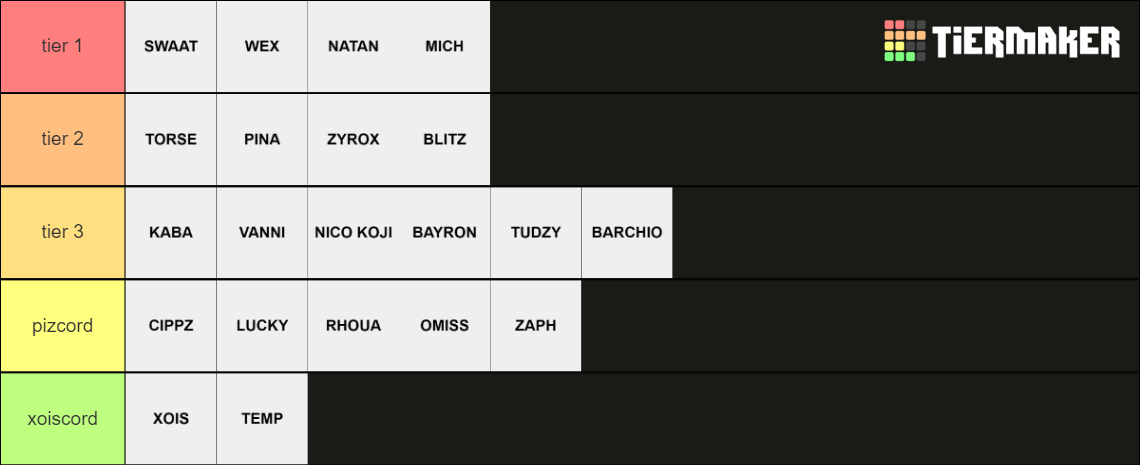Select the BARCHIO tile in tier 3

pos(627,232)
